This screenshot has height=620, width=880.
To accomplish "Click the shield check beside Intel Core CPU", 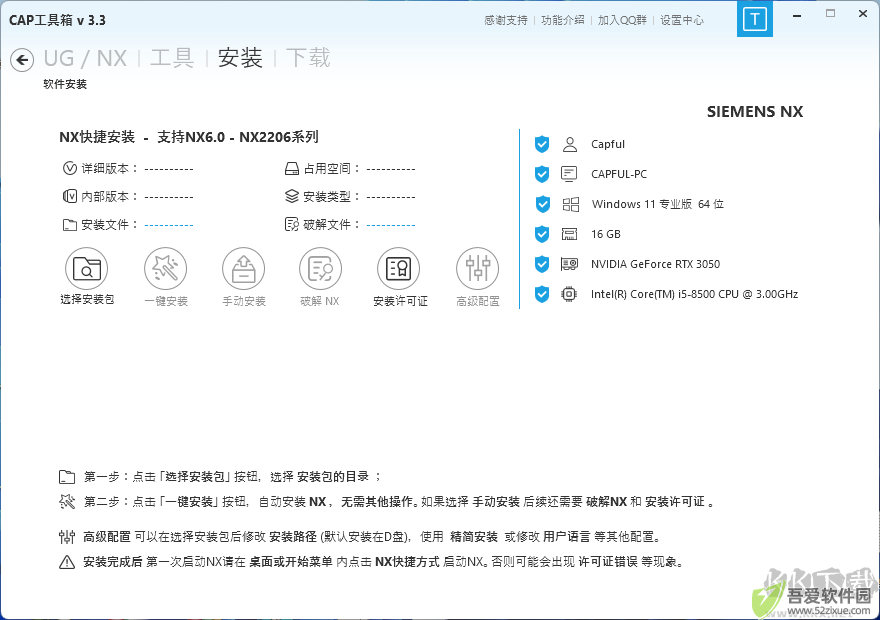I will pyautogui.click(x=542, y=293).
